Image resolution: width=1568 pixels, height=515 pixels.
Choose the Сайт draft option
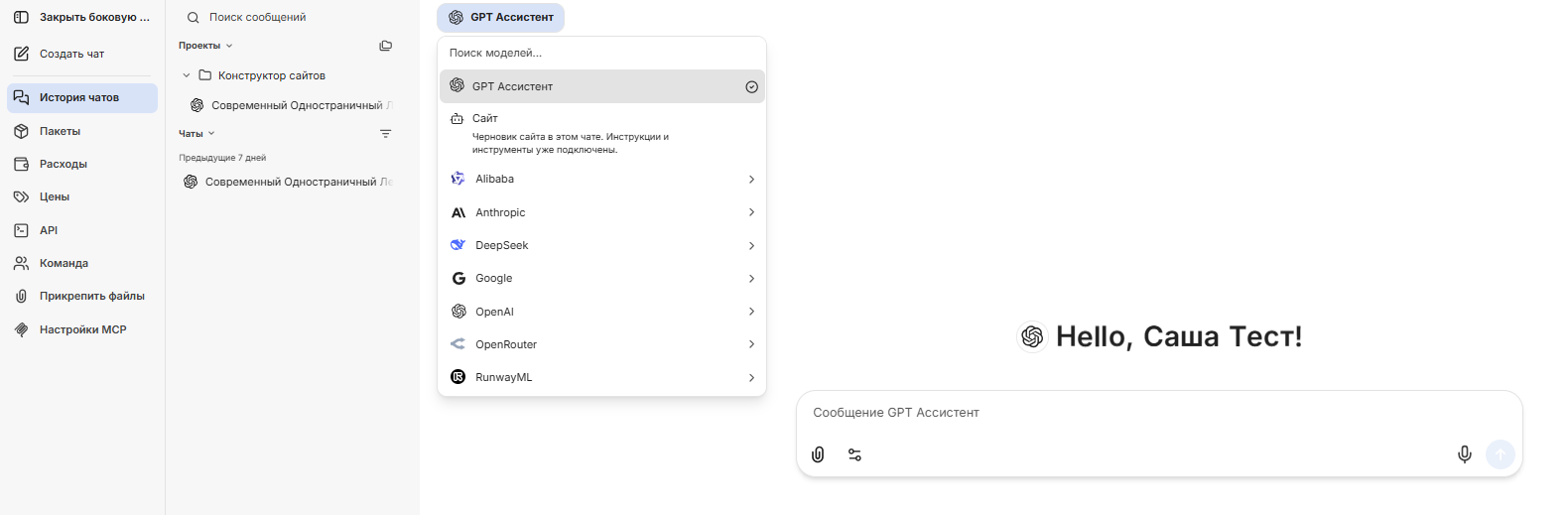pyautogui.click(x=602, y=133)
